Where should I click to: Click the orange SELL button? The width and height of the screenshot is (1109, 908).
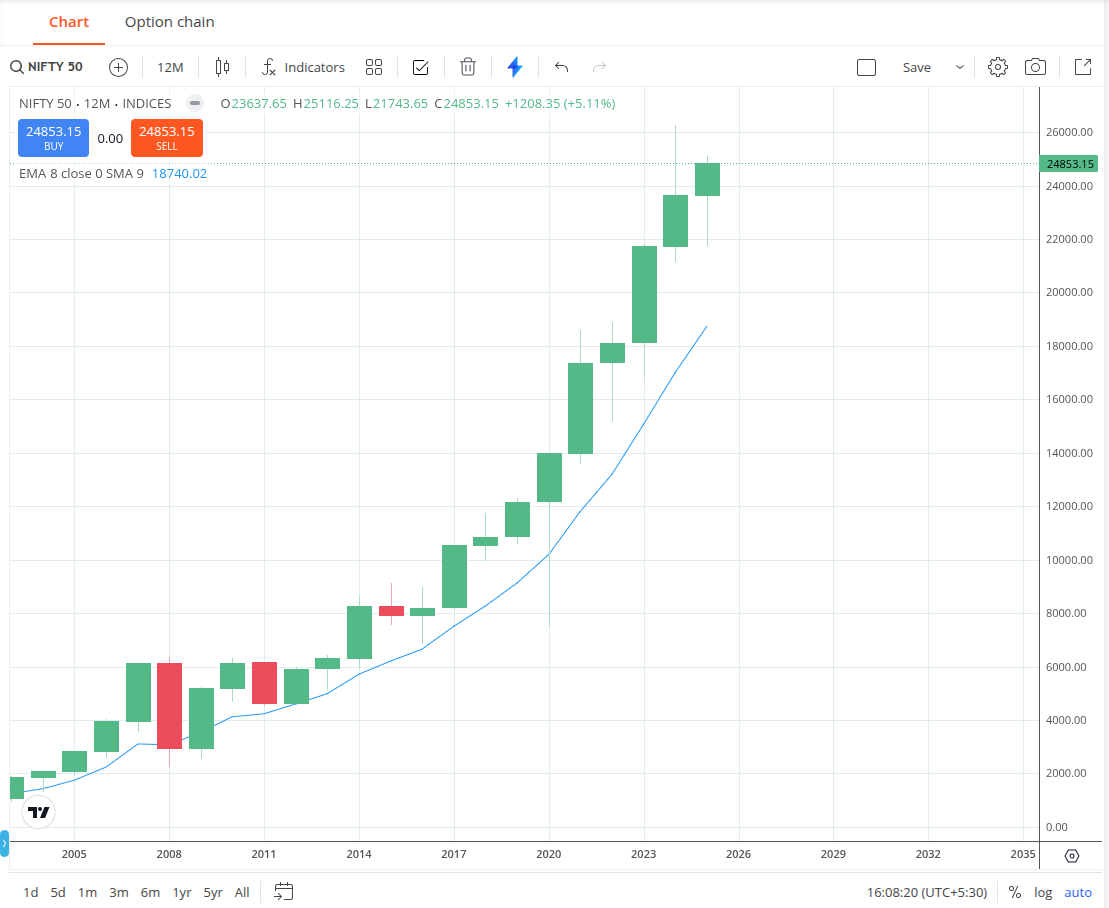point(167,138)
